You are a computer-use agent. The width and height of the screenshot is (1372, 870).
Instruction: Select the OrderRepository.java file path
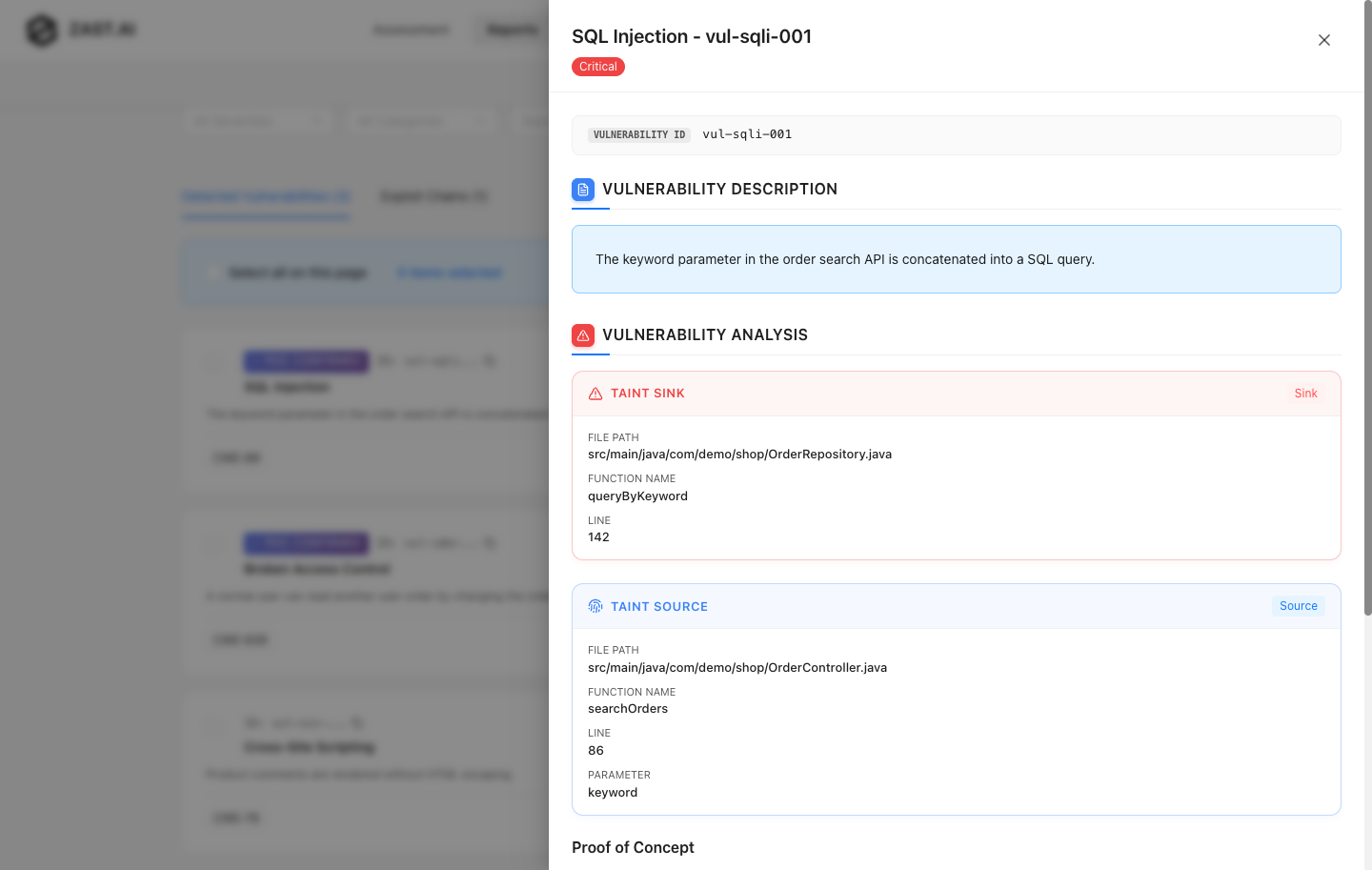739,455
